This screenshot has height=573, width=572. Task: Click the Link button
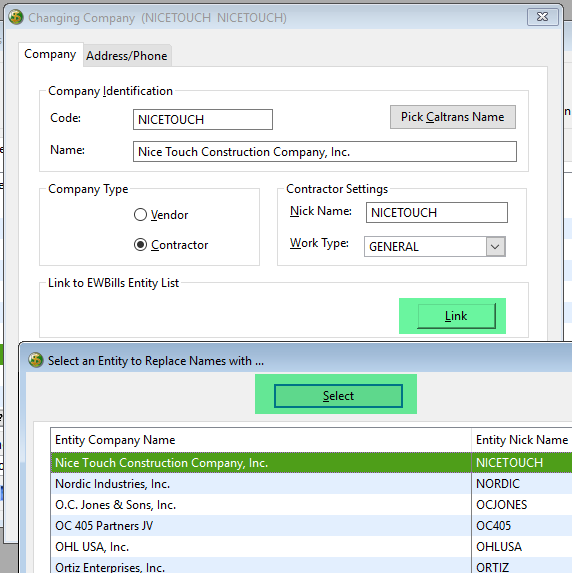point(457,316)
